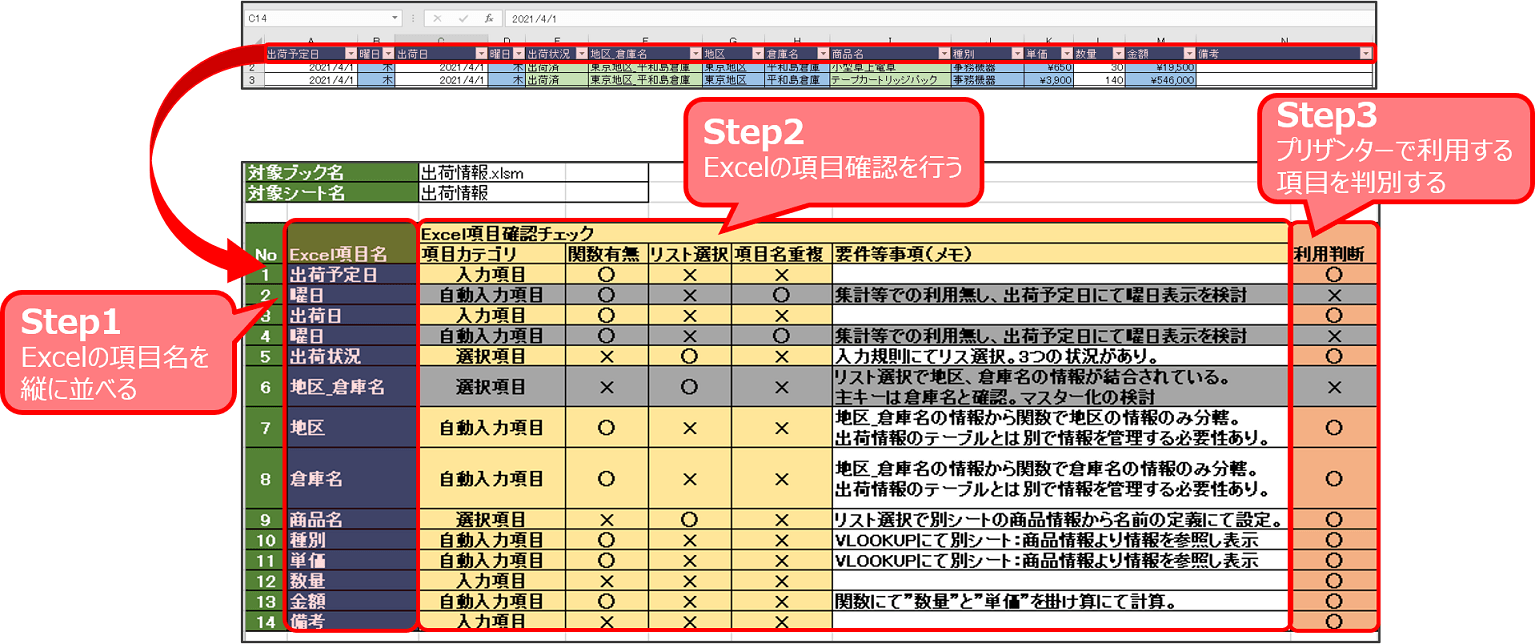The width and height of the screenshot is (1535, 644).
Task: Select the 地区_倉庫名 item name in row No 6
Action: pos(351,387)
